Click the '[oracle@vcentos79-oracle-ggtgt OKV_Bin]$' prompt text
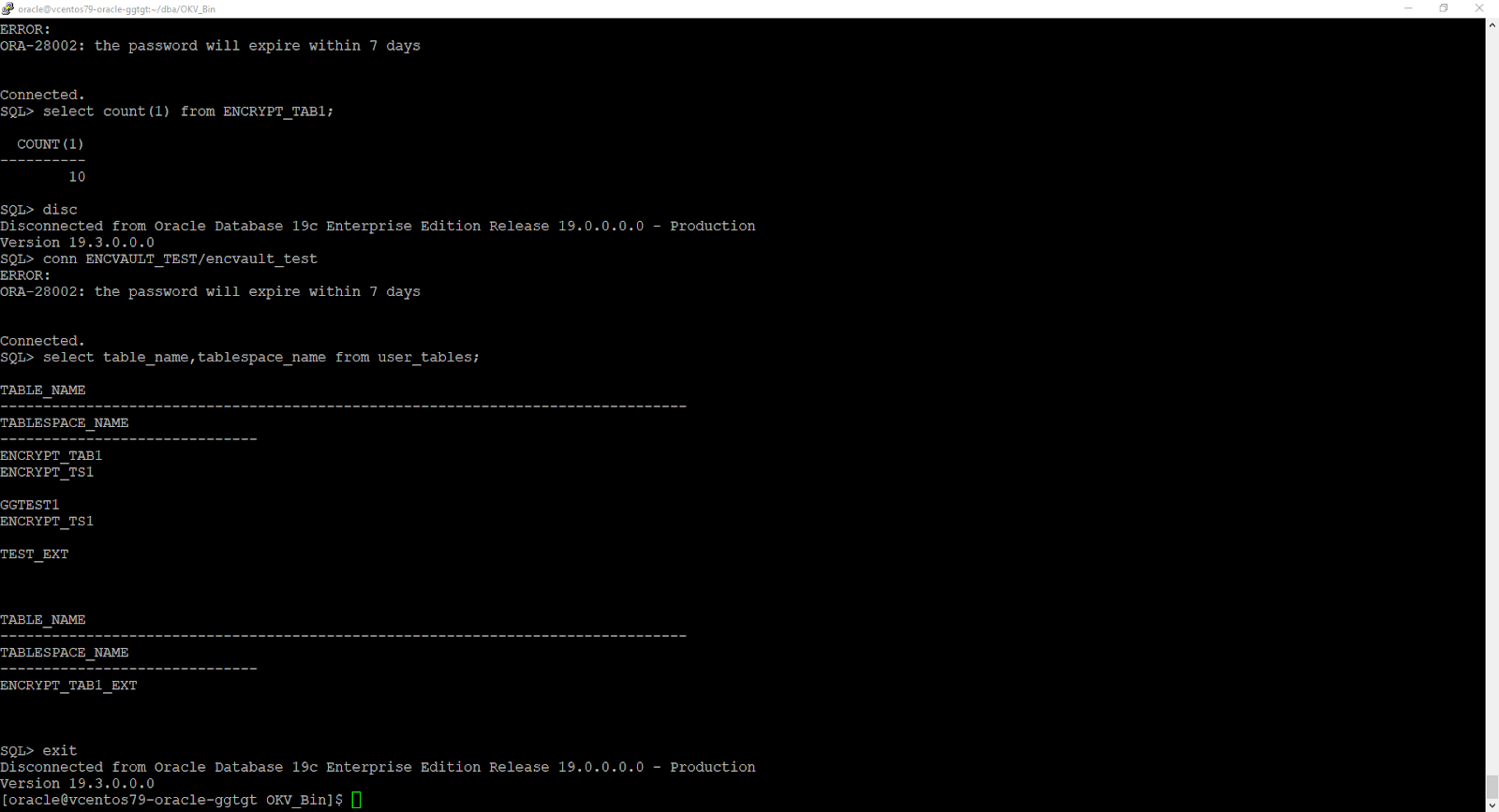The image size is (1499, 812). pos(172,800)
